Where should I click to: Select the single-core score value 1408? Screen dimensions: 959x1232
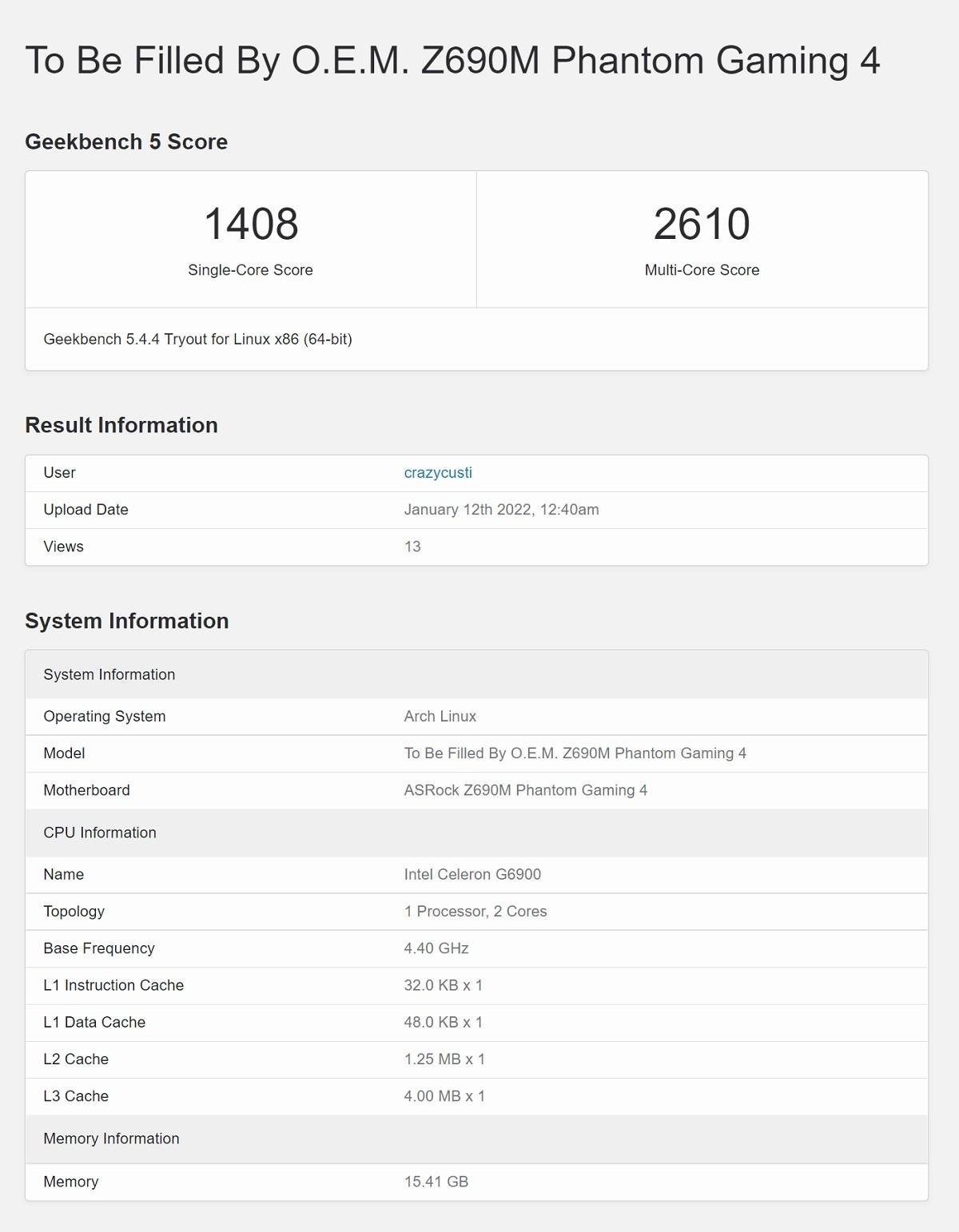[x=251, y=224]
